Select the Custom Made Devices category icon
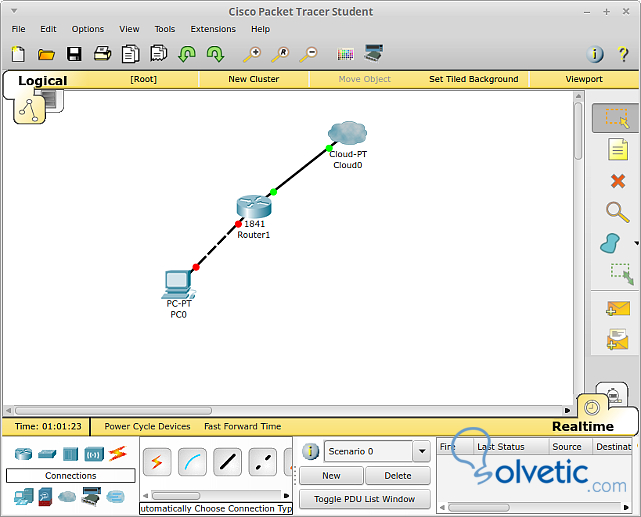 [x=91, y=496]
